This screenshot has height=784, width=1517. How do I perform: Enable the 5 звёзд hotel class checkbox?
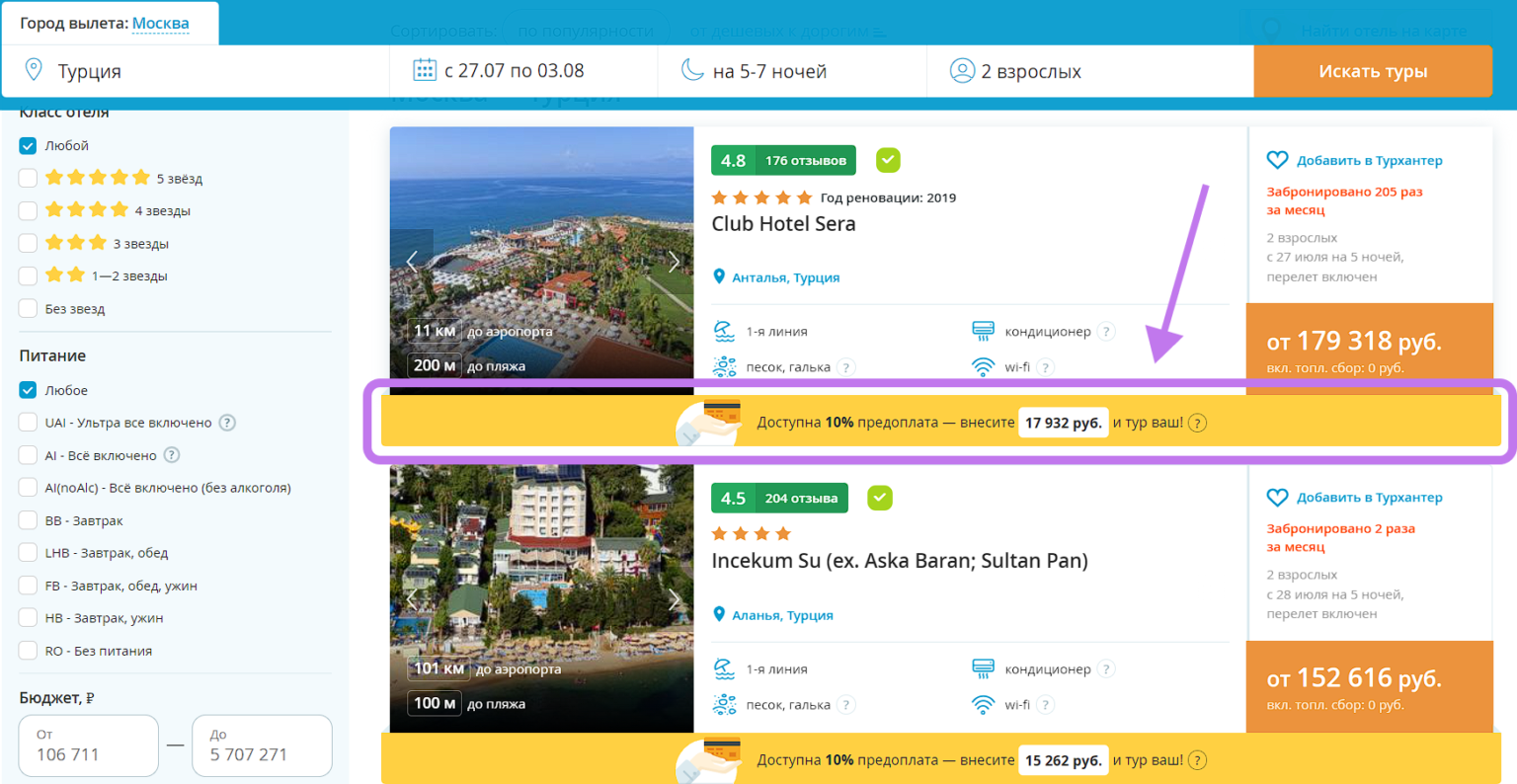coord(28,178)
